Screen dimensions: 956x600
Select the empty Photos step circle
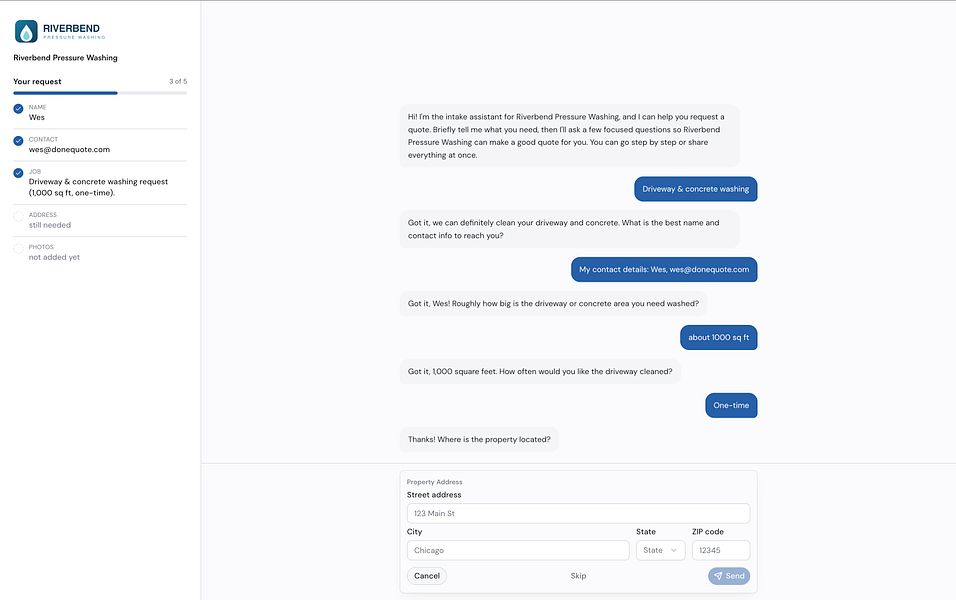tap(18, 249)
